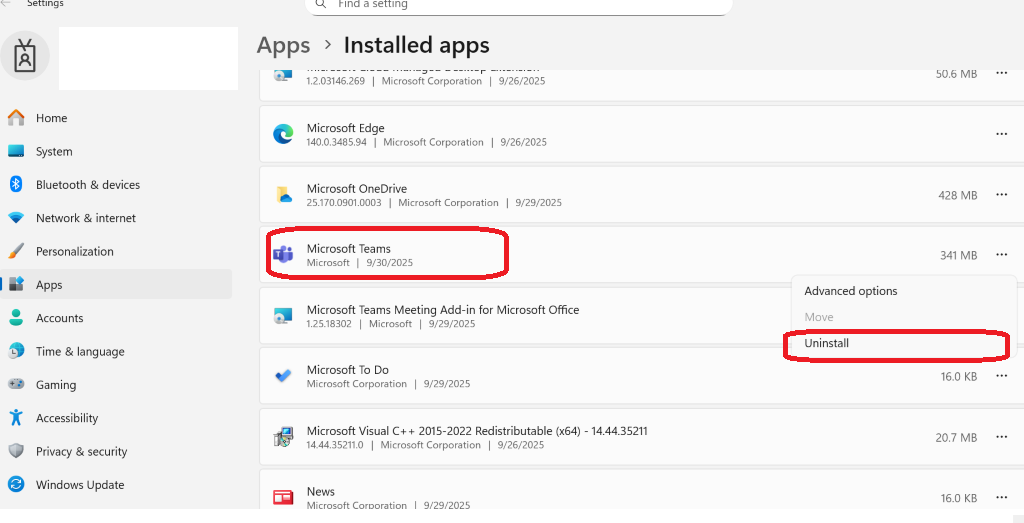Click the 341 MB size value
This screenshot has width=1024, height=523.
click(959, 255)
